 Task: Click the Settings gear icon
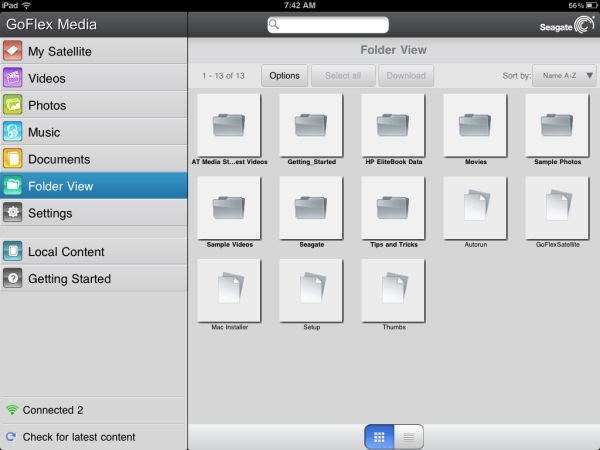click(13, 212)
